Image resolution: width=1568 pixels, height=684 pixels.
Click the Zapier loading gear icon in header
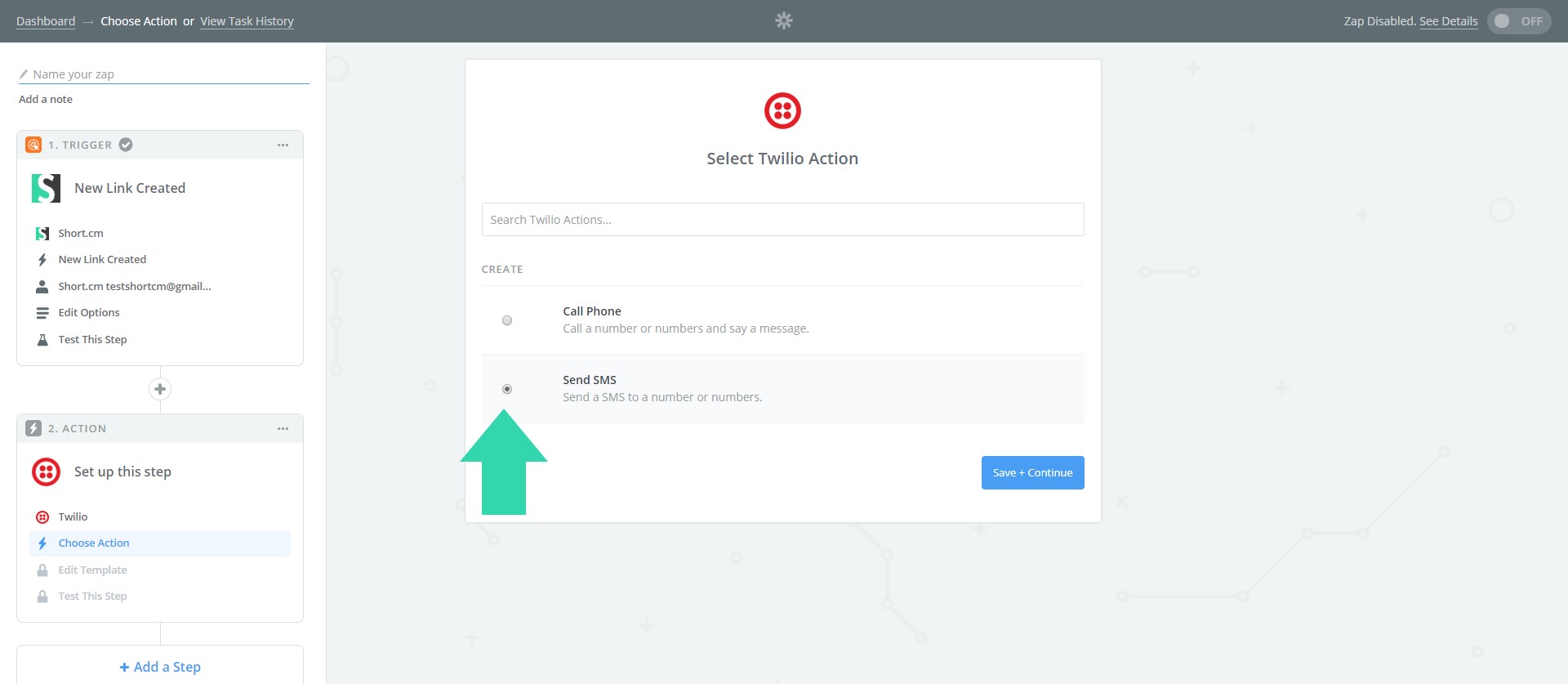coord(783,20)
